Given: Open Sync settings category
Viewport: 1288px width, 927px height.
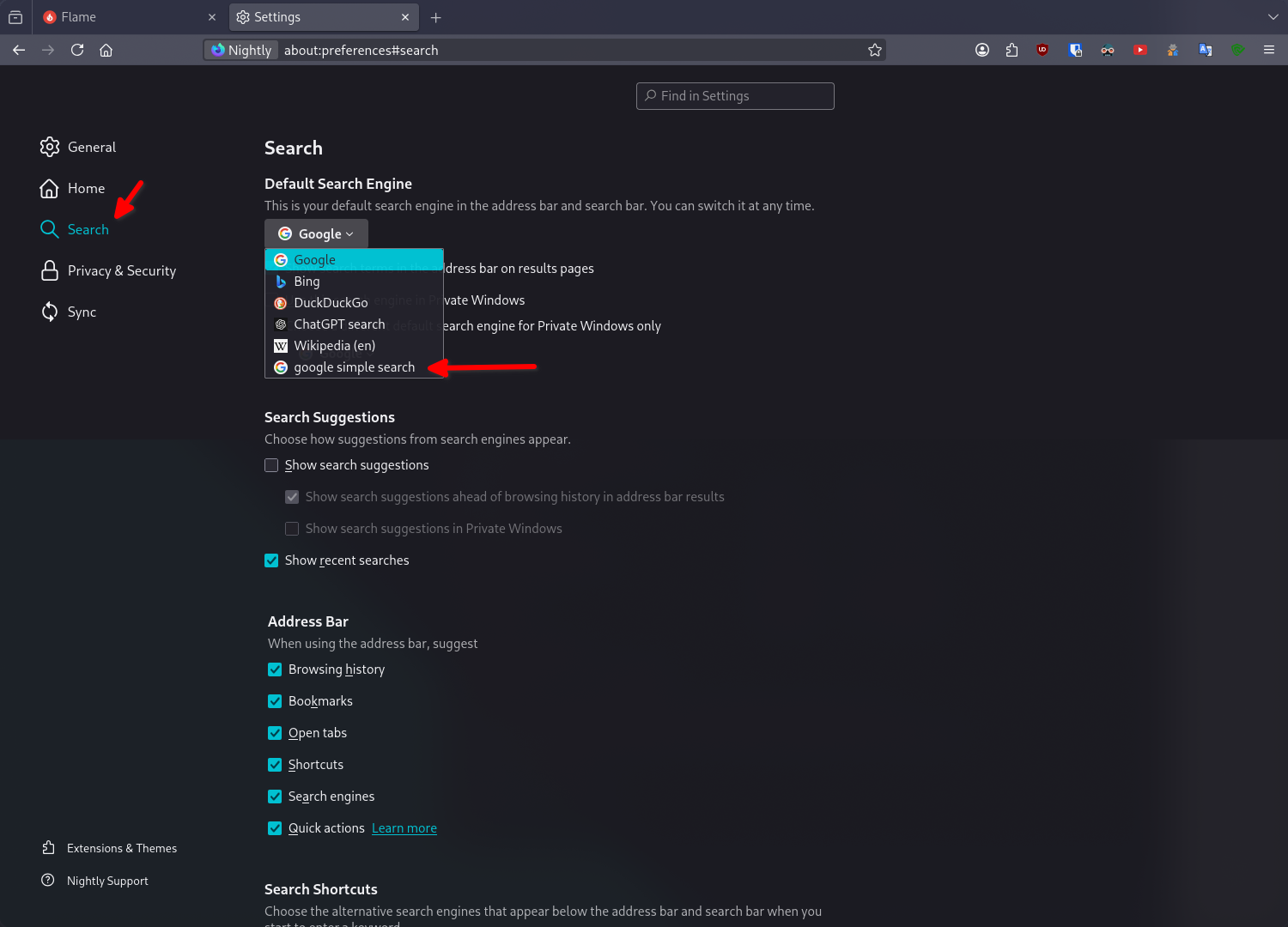Looking at the screenshot, I should [69, 312].
